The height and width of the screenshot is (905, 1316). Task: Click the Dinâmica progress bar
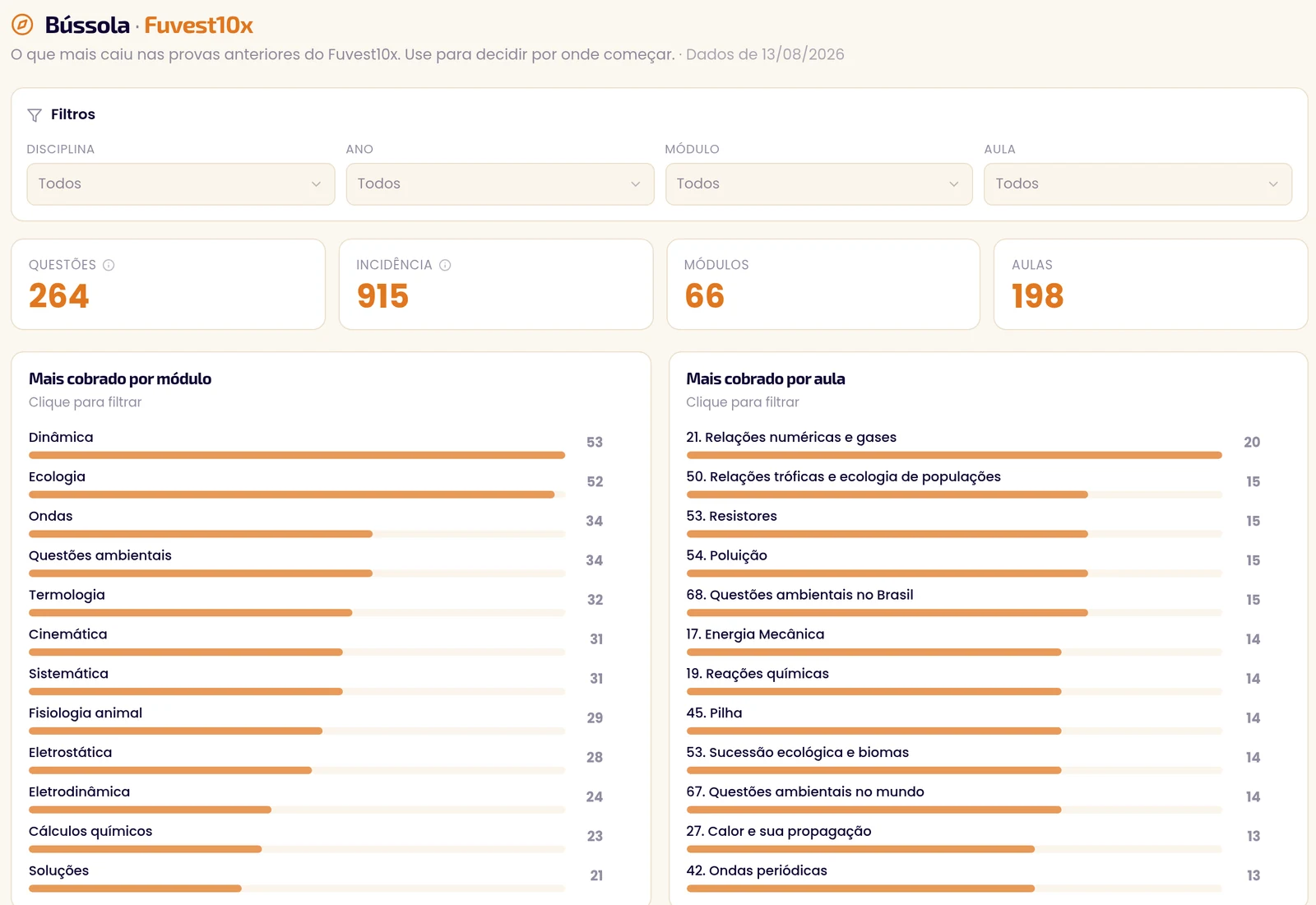click(x=297, y=455)
